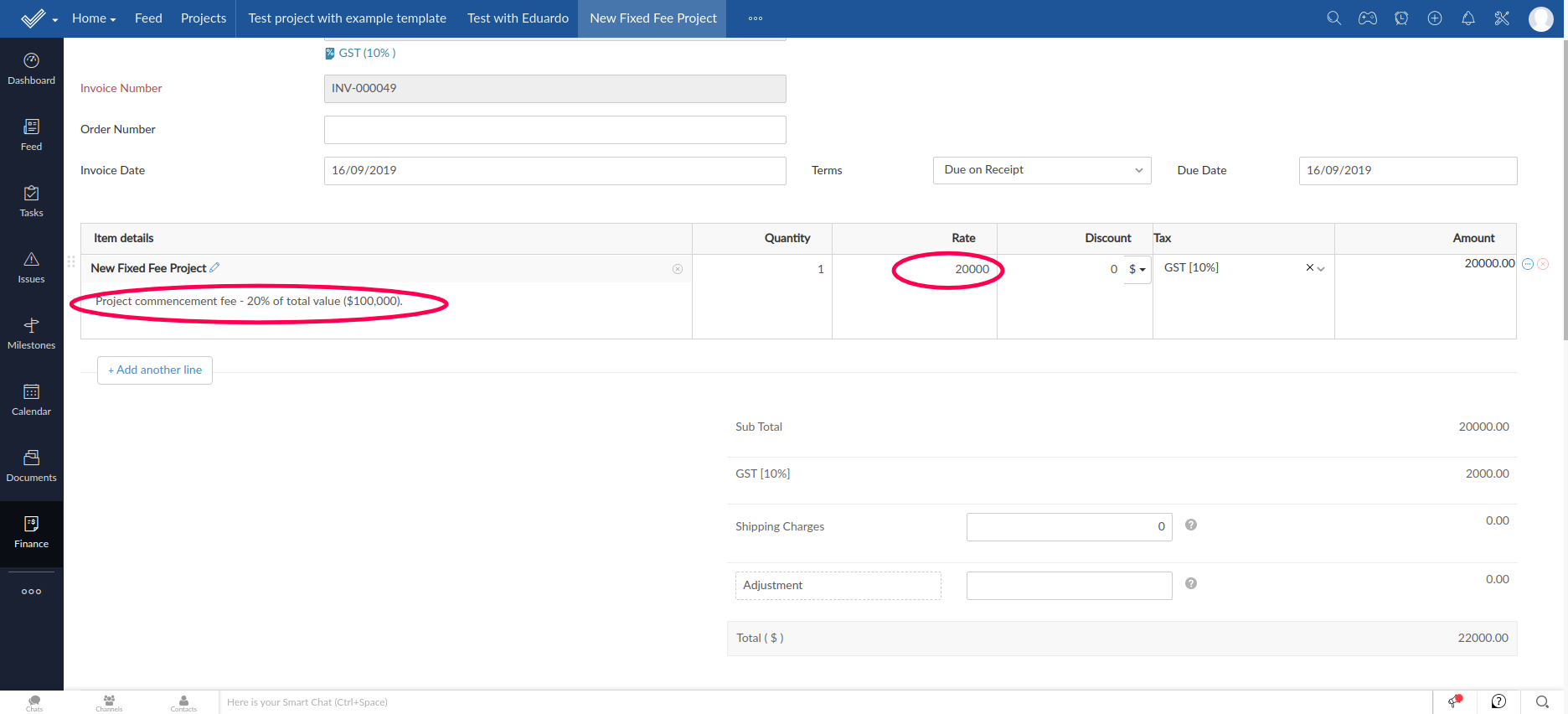Open the Issues module
The width and height of the screenshot is (1568, 714).
pyautogui.click(x=31, y=267)
